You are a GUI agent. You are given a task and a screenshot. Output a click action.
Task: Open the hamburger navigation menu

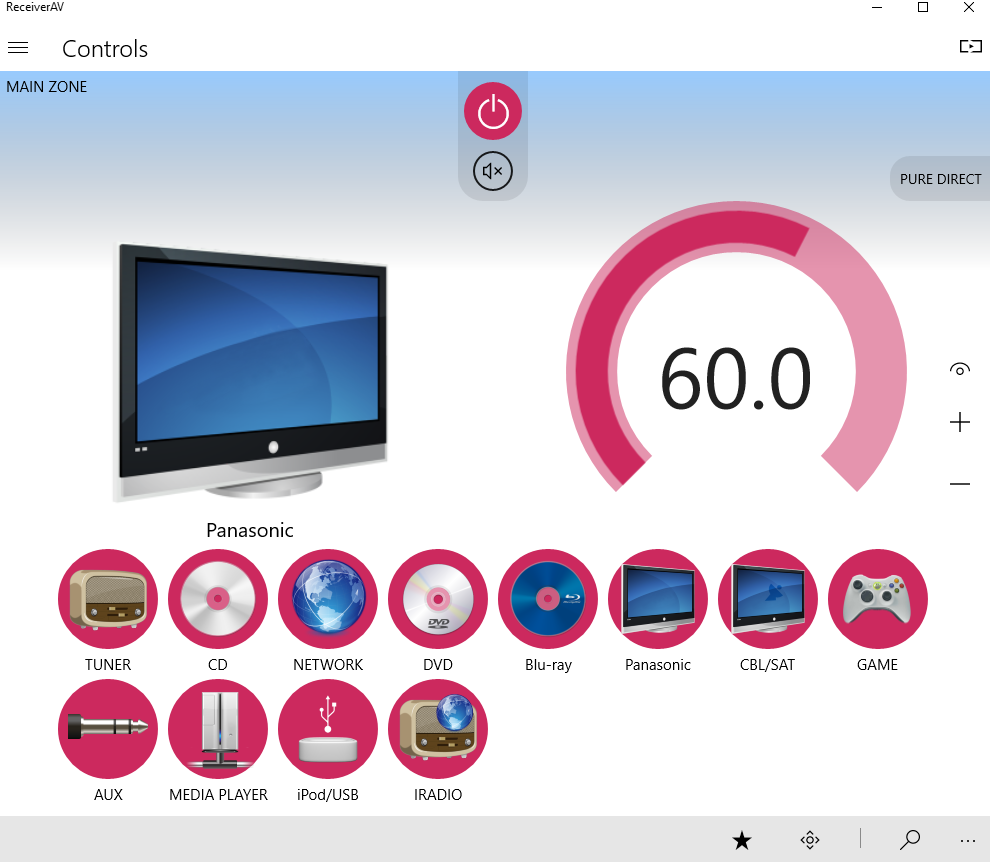[x=18, y=48]
